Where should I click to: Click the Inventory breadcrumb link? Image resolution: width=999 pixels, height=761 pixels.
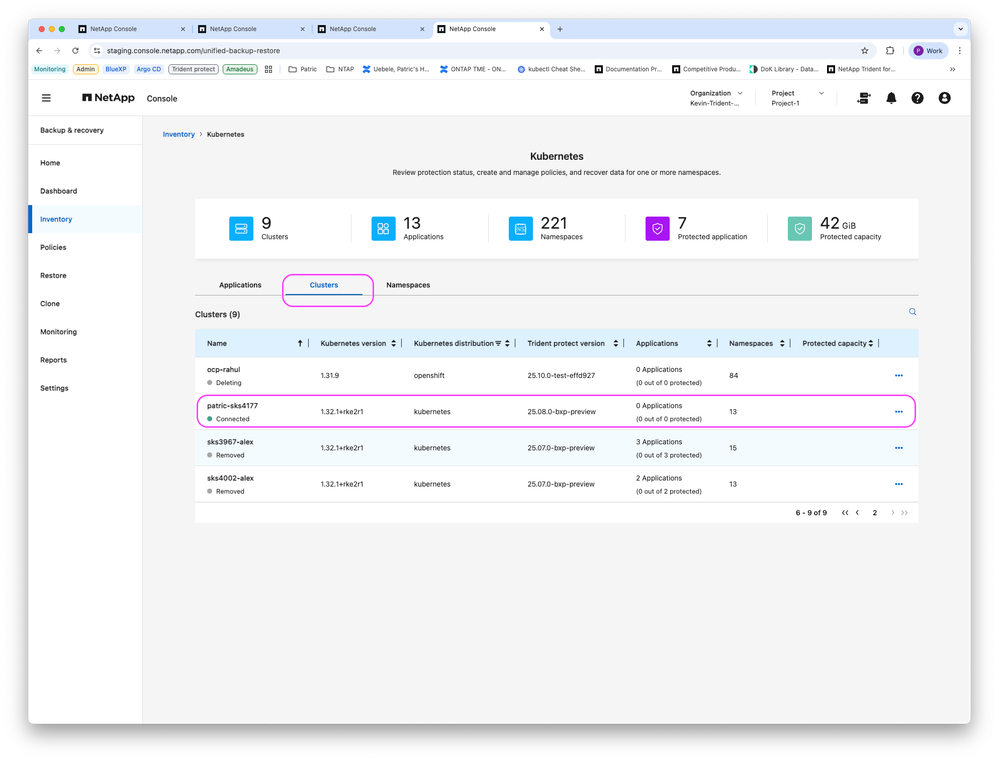click(178, 134)
